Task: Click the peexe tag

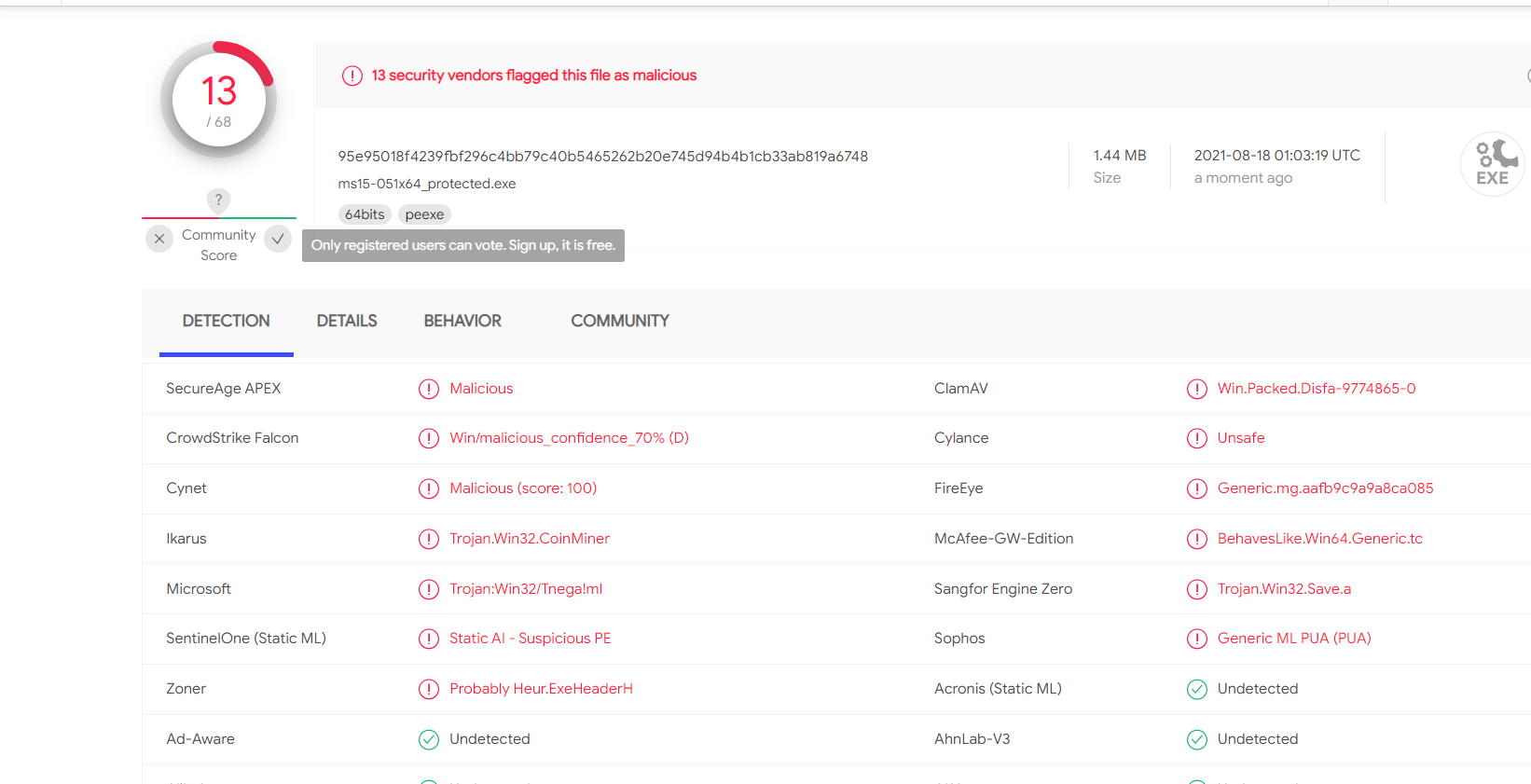Action: (424, 214)
